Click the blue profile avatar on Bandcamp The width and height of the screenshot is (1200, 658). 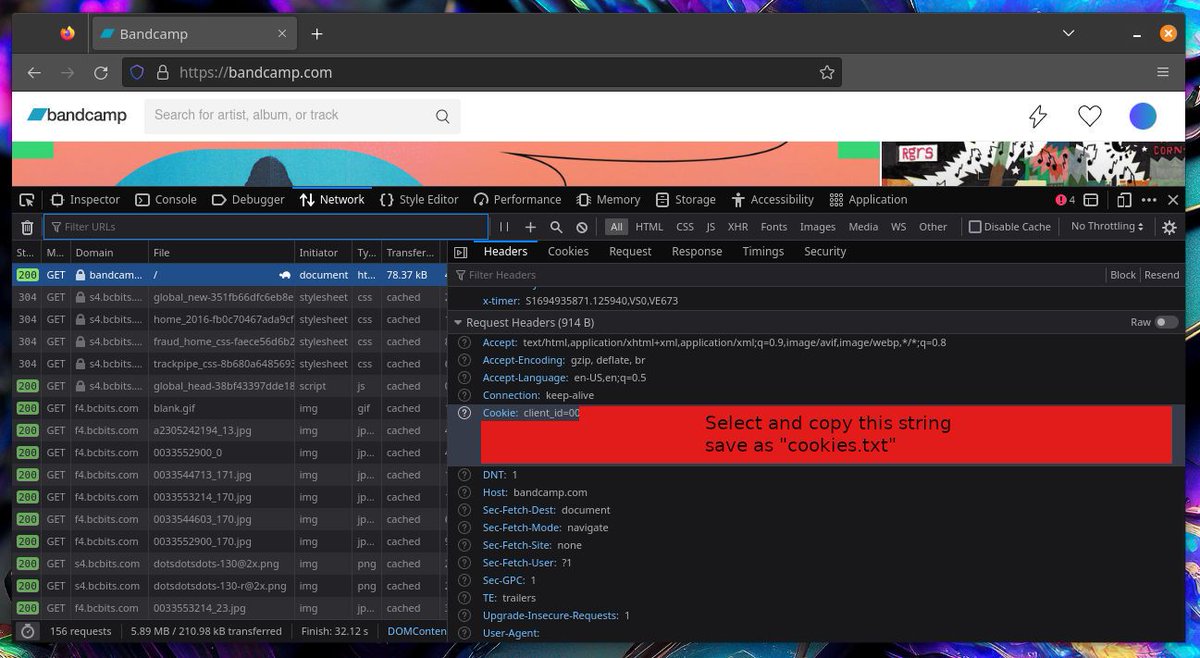click(1142, 115)
